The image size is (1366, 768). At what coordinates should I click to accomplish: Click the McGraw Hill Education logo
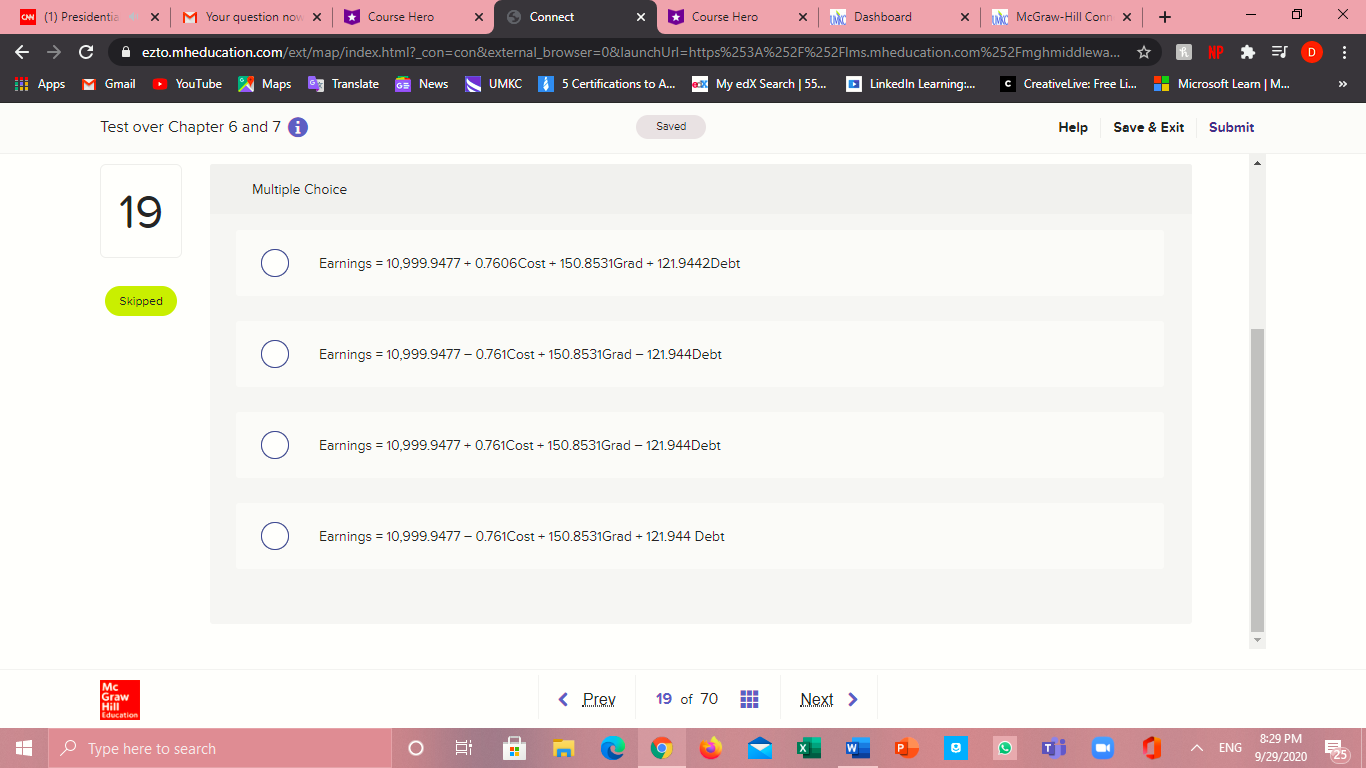coord(120,700)
